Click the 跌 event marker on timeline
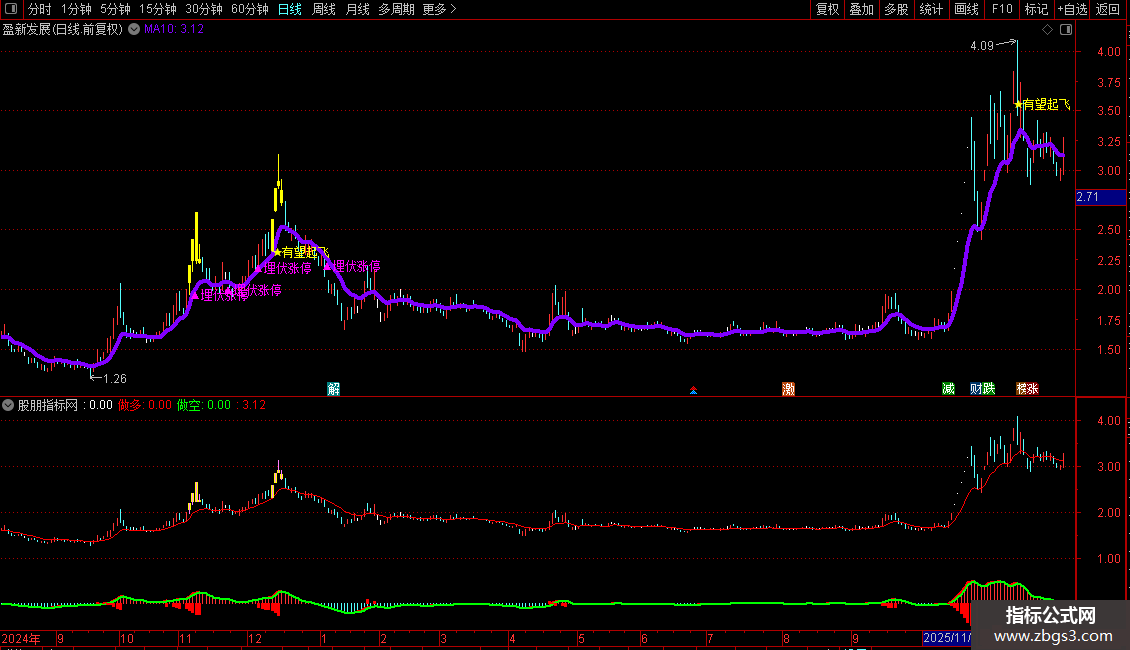 pos(989,389)
